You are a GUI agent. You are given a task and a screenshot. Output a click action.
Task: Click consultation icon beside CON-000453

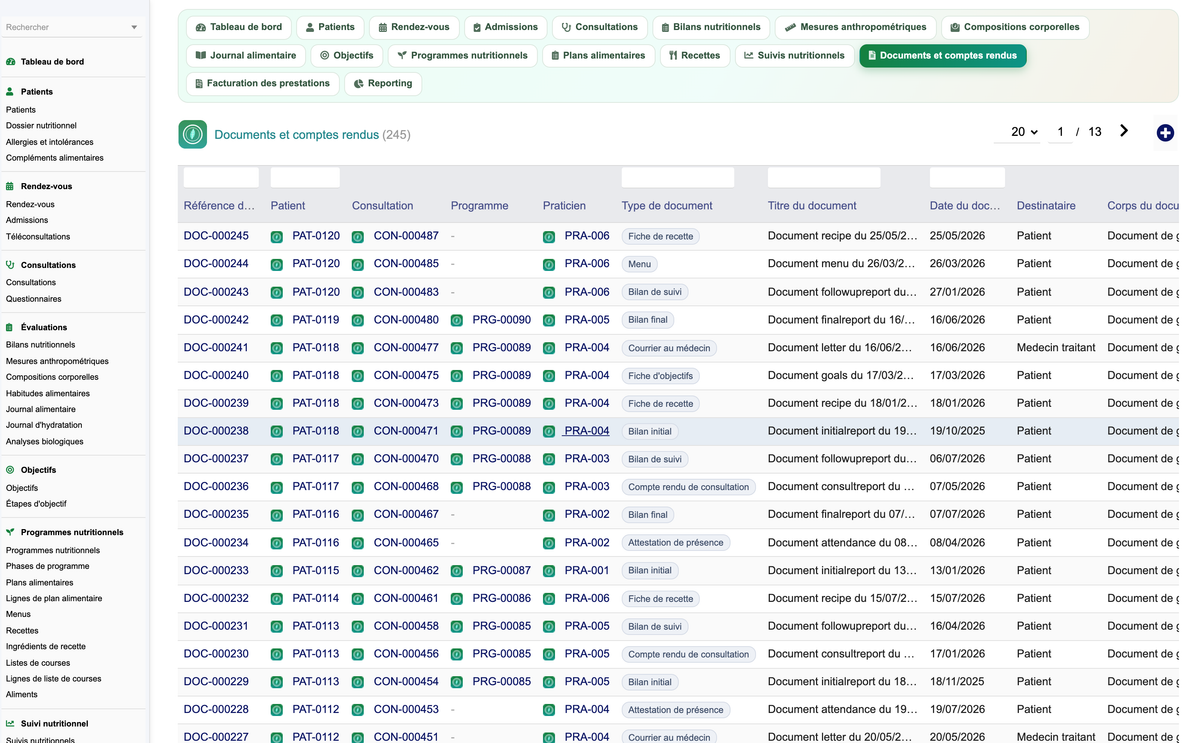click(x=358, y=710)
